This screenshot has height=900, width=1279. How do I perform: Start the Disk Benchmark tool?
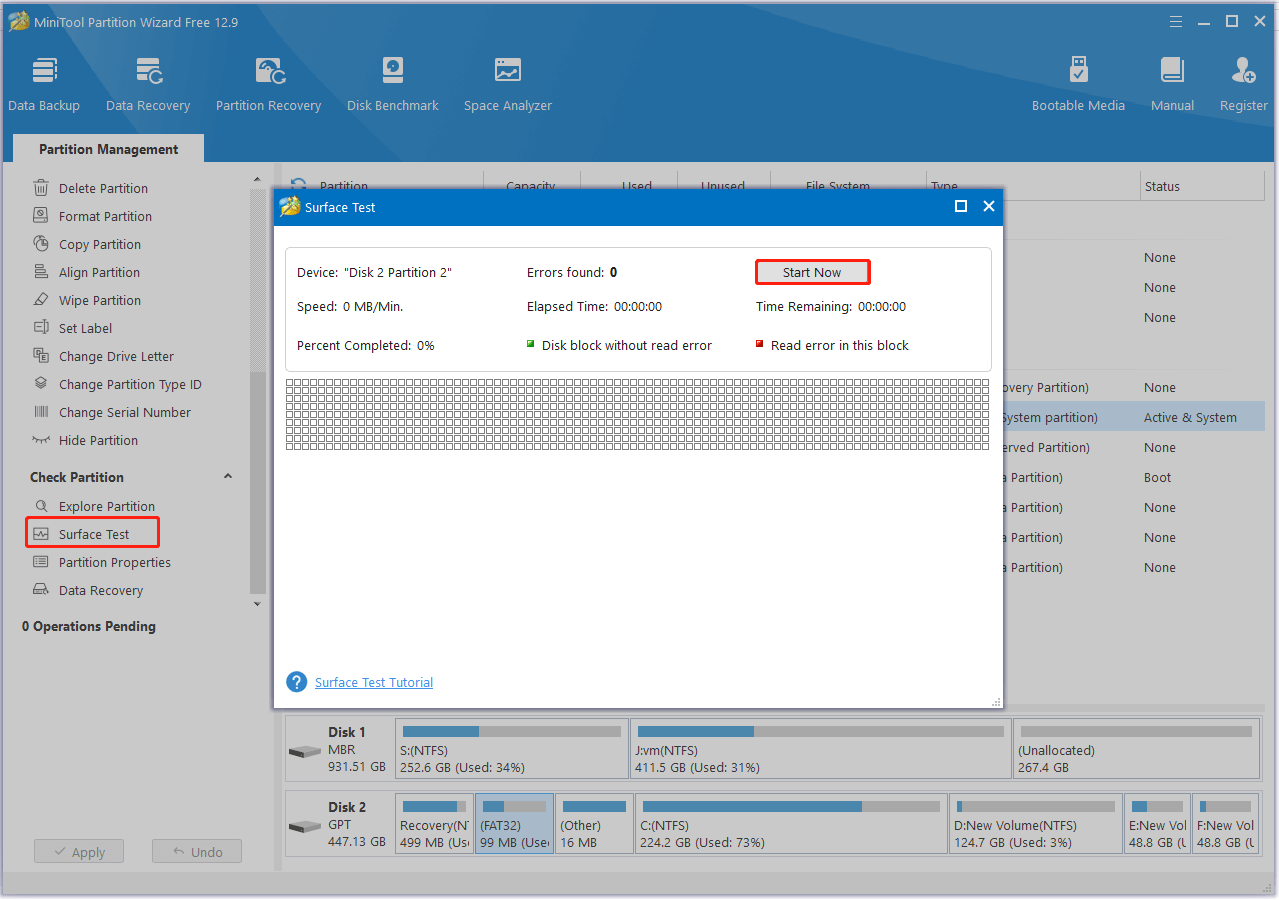click(392, 84)
